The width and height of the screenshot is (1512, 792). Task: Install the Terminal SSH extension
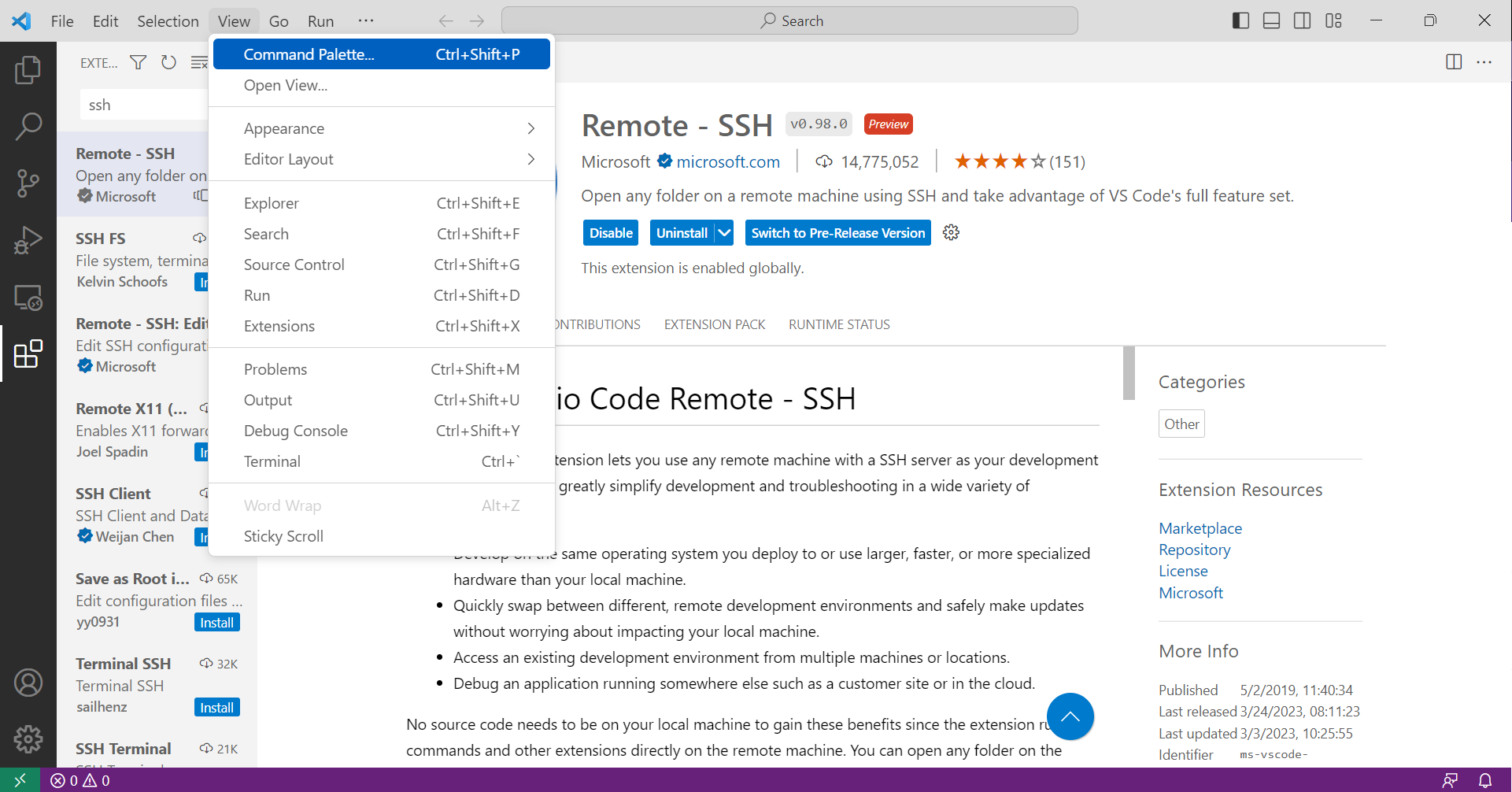(216, 708)
